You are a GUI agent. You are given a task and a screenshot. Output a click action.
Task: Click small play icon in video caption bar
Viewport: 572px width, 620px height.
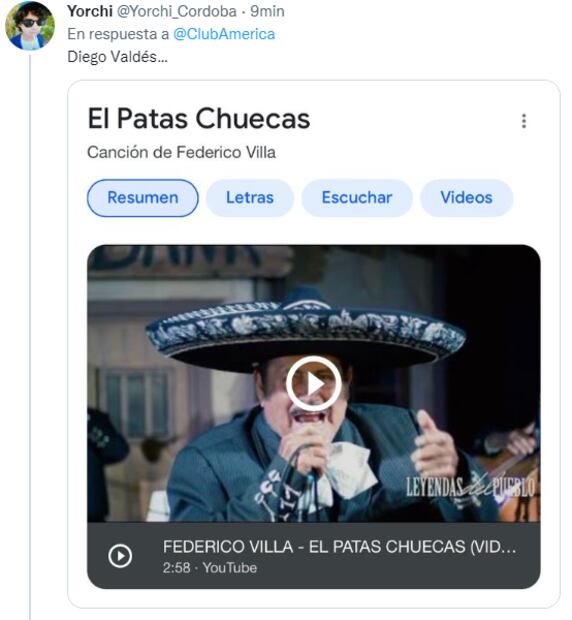pos(120,556)
